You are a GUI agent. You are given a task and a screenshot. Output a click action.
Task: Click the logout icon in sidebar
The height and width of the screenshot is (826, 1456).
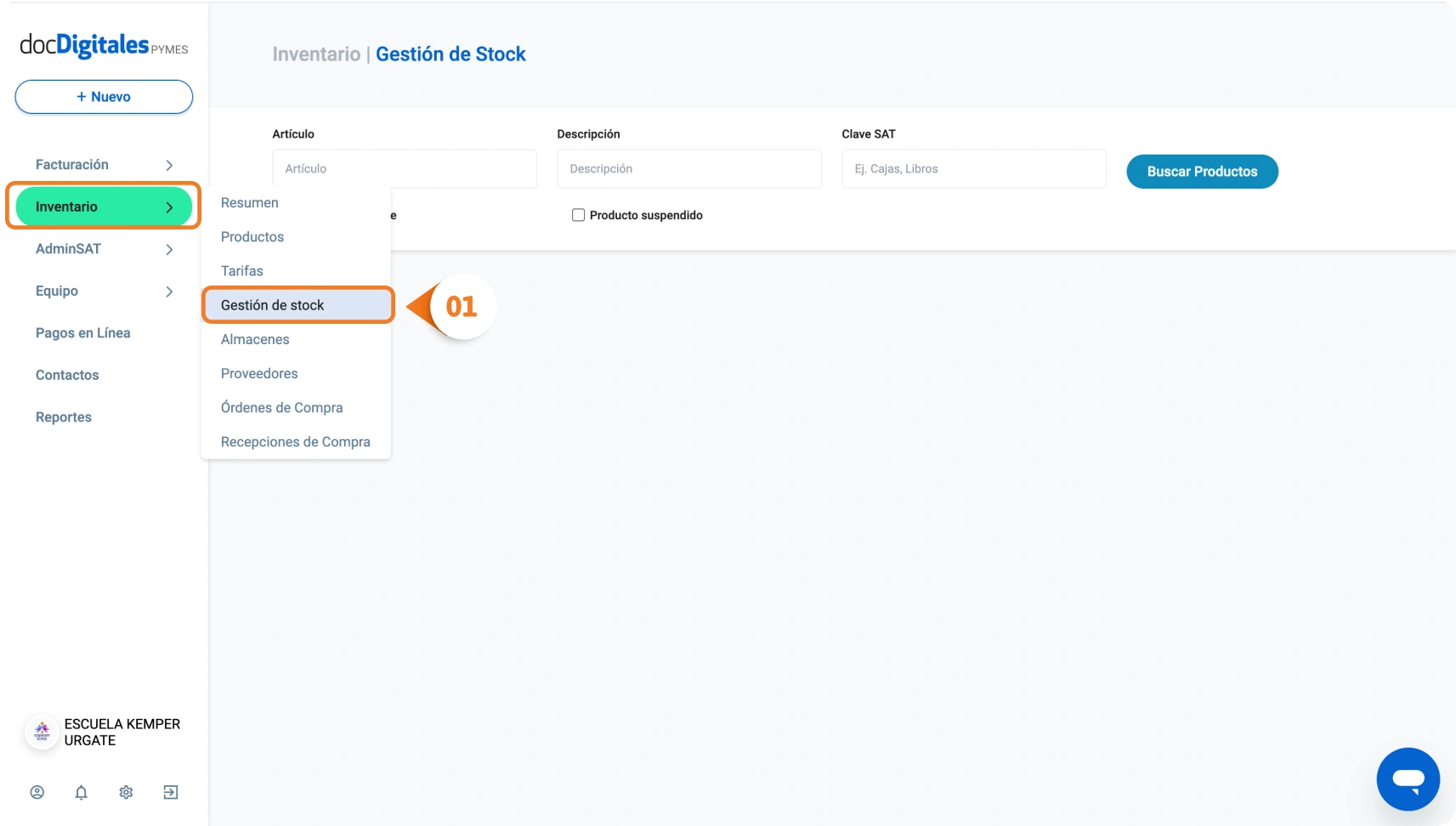pyautogui.click(x=171, y=792)
